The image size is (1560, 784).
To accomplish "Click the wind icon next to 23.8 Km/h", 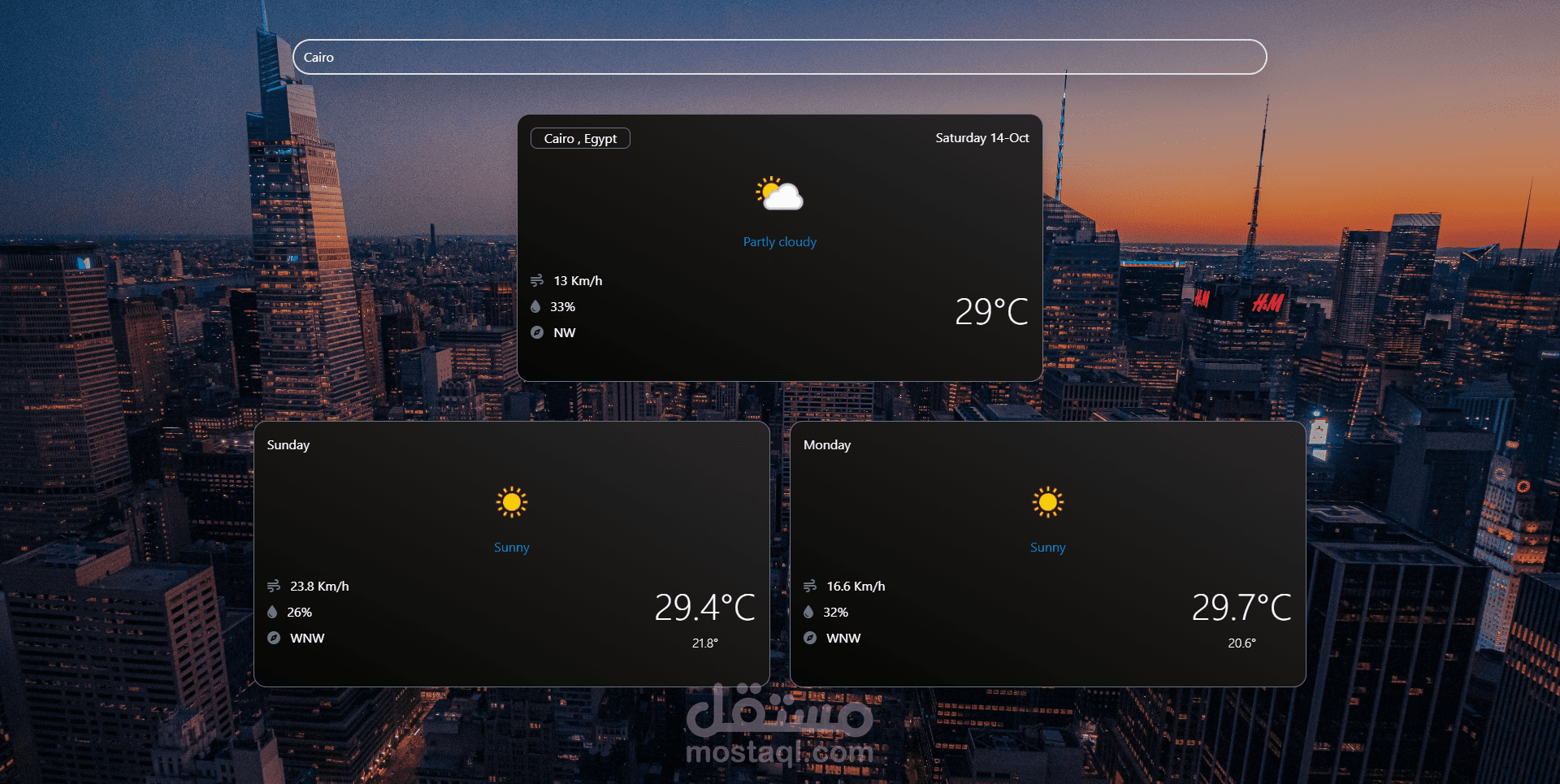I will point(275,586).
